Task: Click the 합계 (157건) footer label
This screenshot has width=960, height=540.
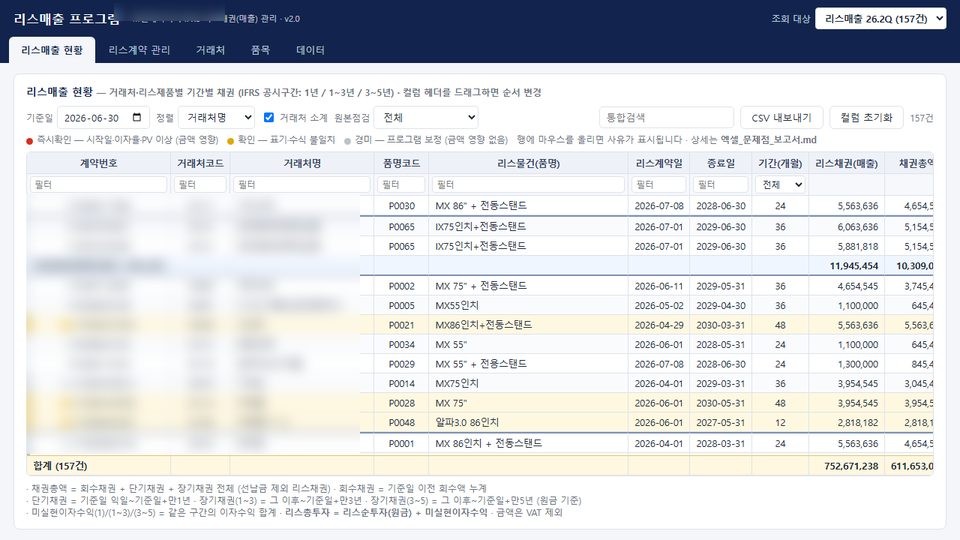Action: point(60,466)
